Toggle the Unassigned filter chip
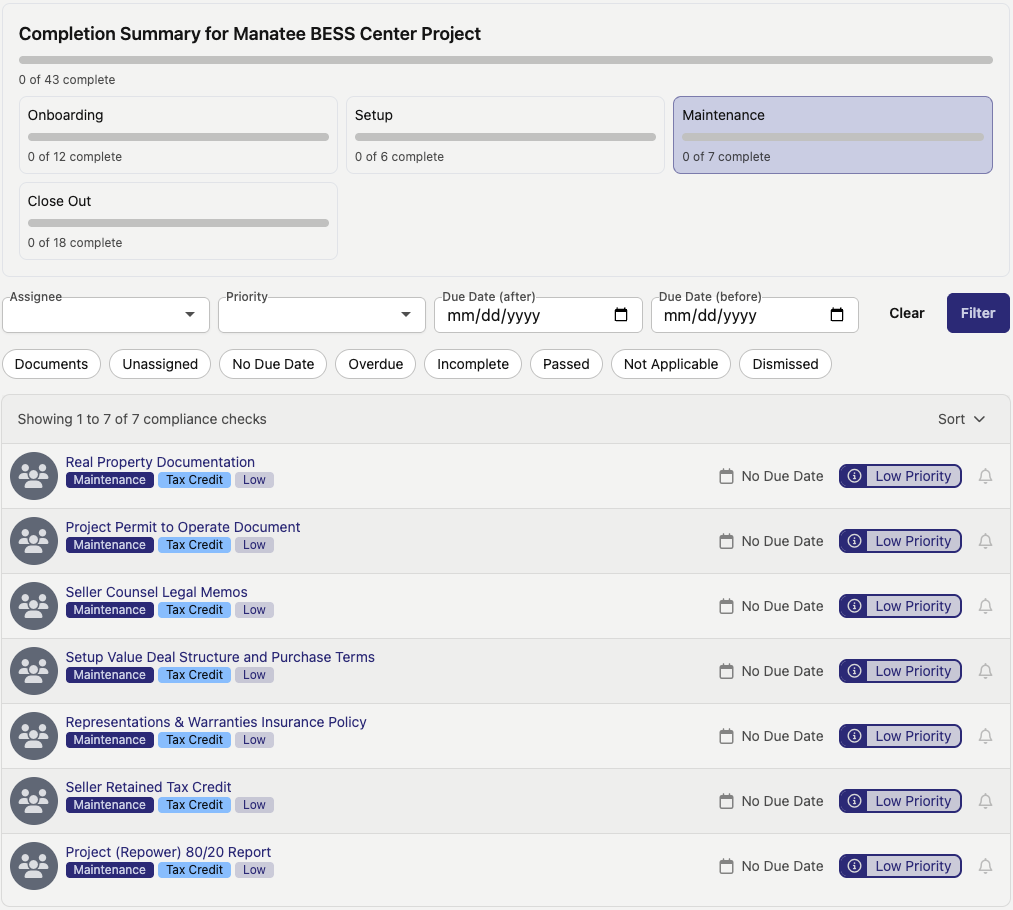1013x910 pixels. coord(160,364)
